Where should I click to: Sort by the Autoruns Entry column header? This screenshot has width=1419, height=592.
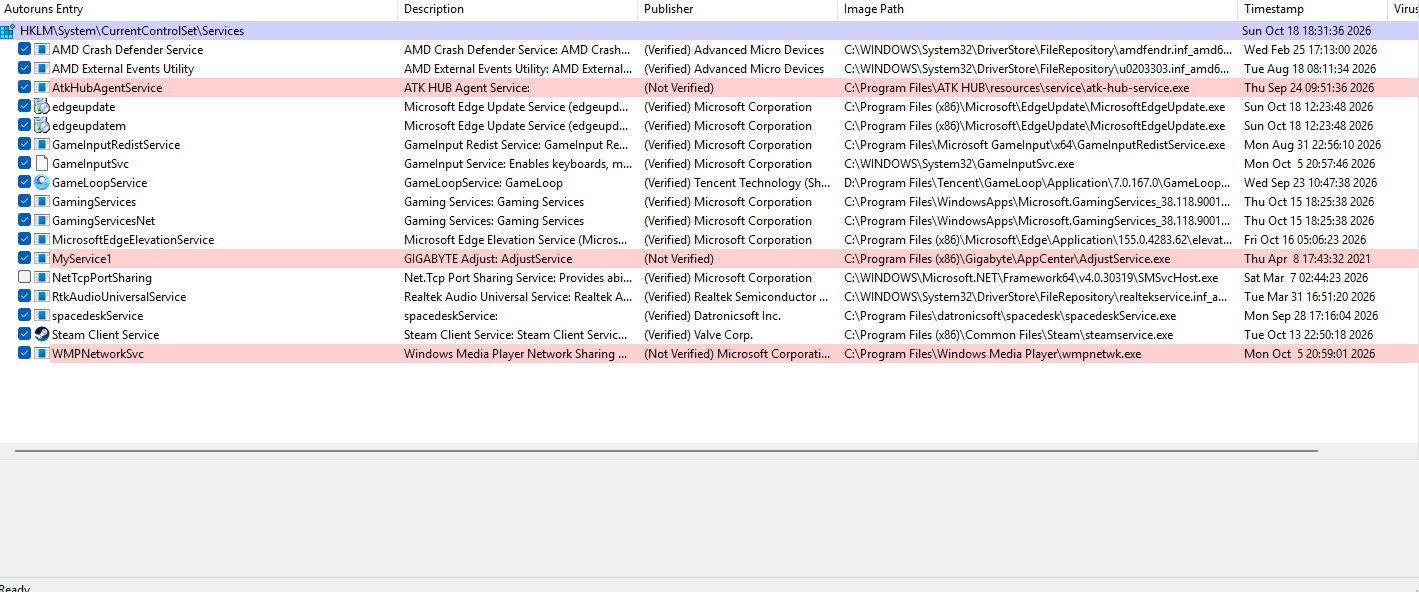click(x=198, y=9)
